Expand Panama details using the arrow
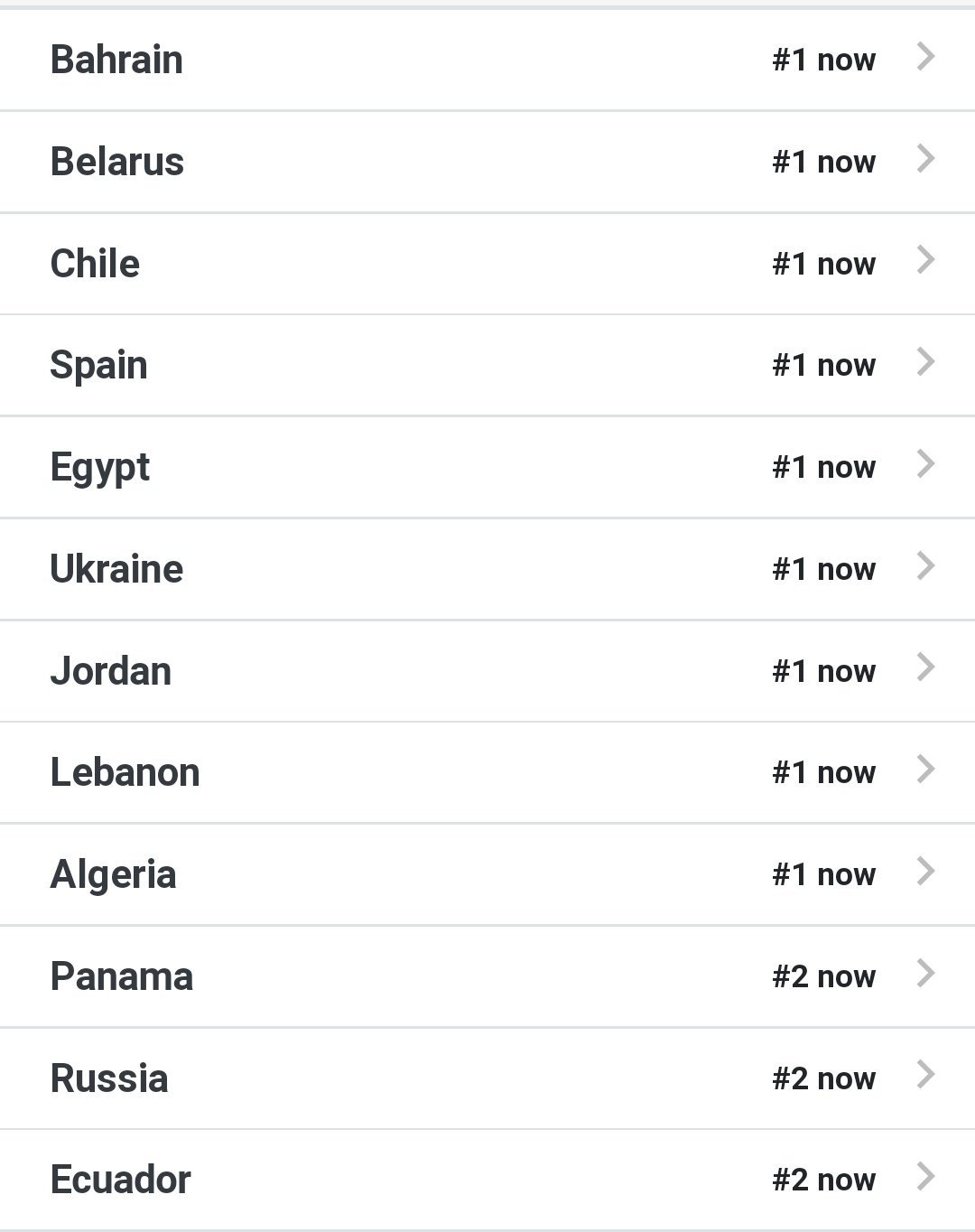 (x=925, y=974)
